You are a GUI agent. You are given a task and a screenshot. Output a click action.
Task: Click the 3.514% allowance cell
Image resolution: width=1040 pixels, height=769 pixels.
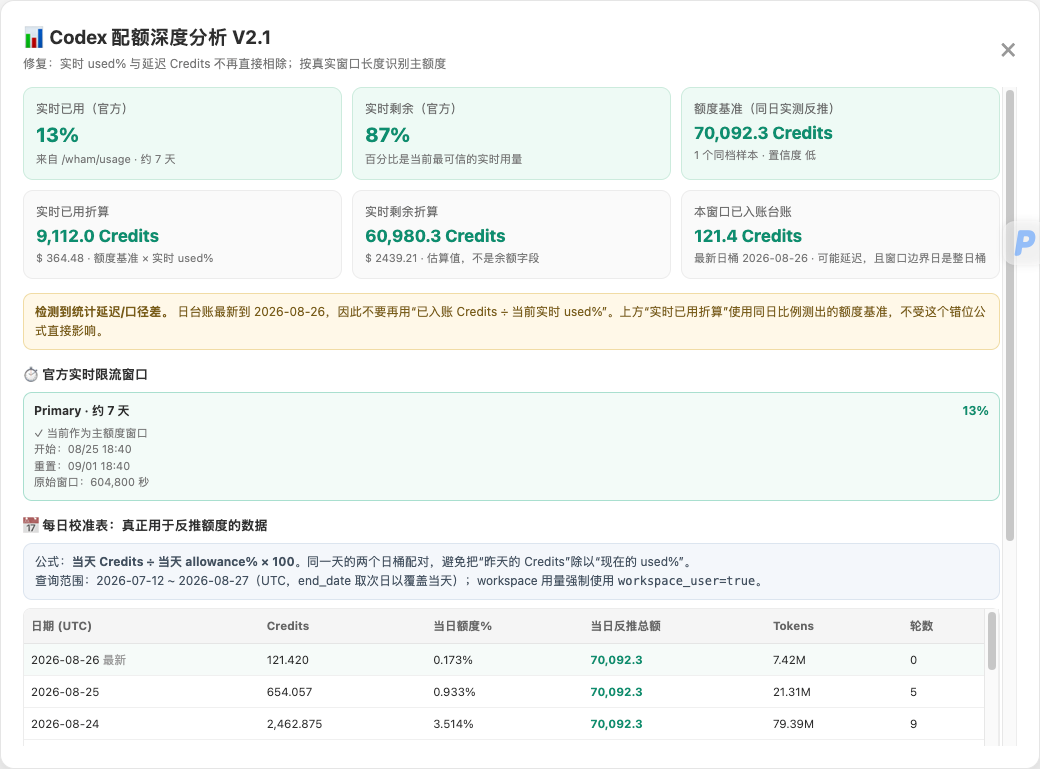454,724
